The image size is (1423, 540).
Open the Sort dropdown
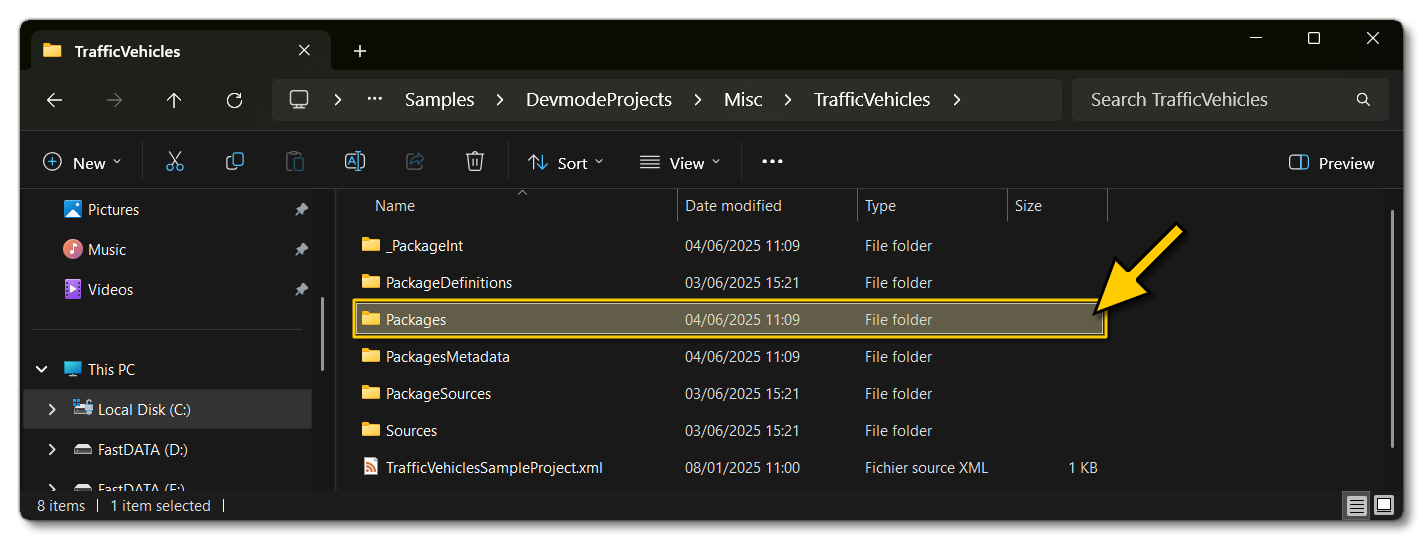click(566, 163)
